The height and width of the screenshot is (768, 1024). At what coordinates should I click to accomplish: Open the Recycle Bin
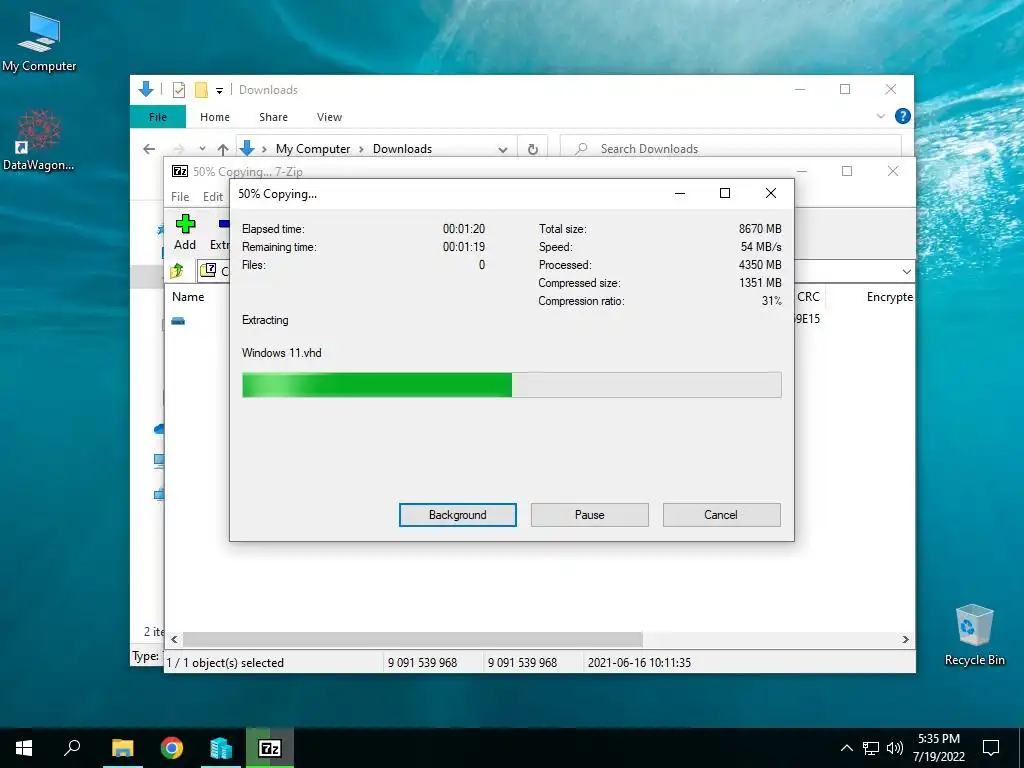click(974, 635)
